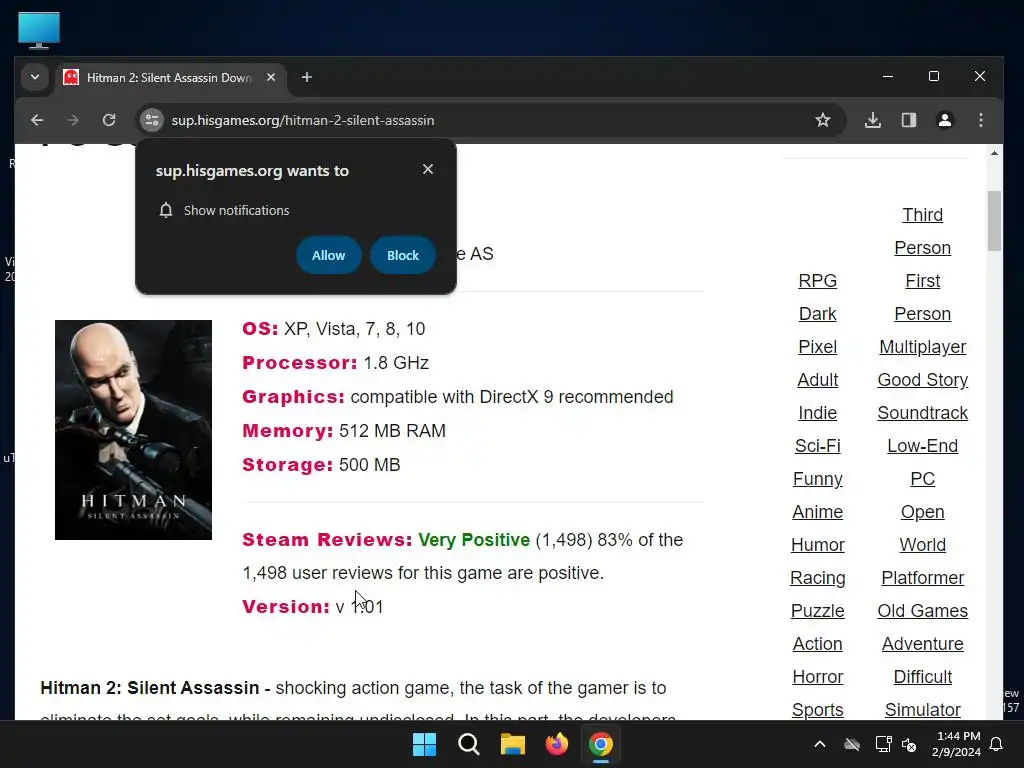Viewport: 1024px width, 768px height.
Task: Open the Adventure tag
Action: click(922, 644)
